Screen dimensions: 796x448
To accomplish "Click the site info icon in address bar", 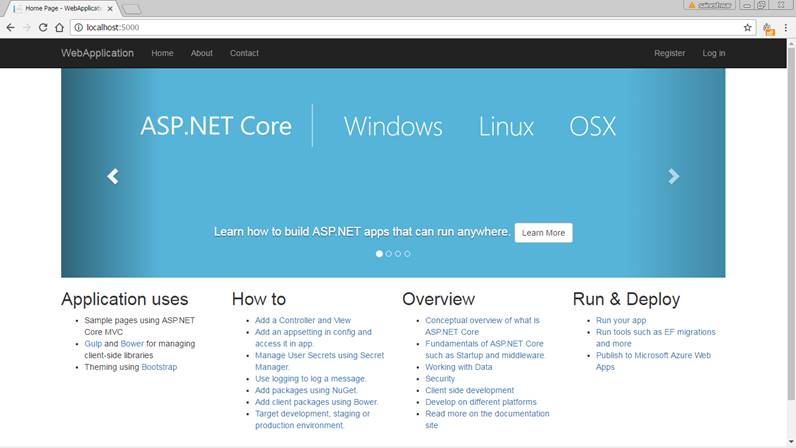I will tap(79, 27).
